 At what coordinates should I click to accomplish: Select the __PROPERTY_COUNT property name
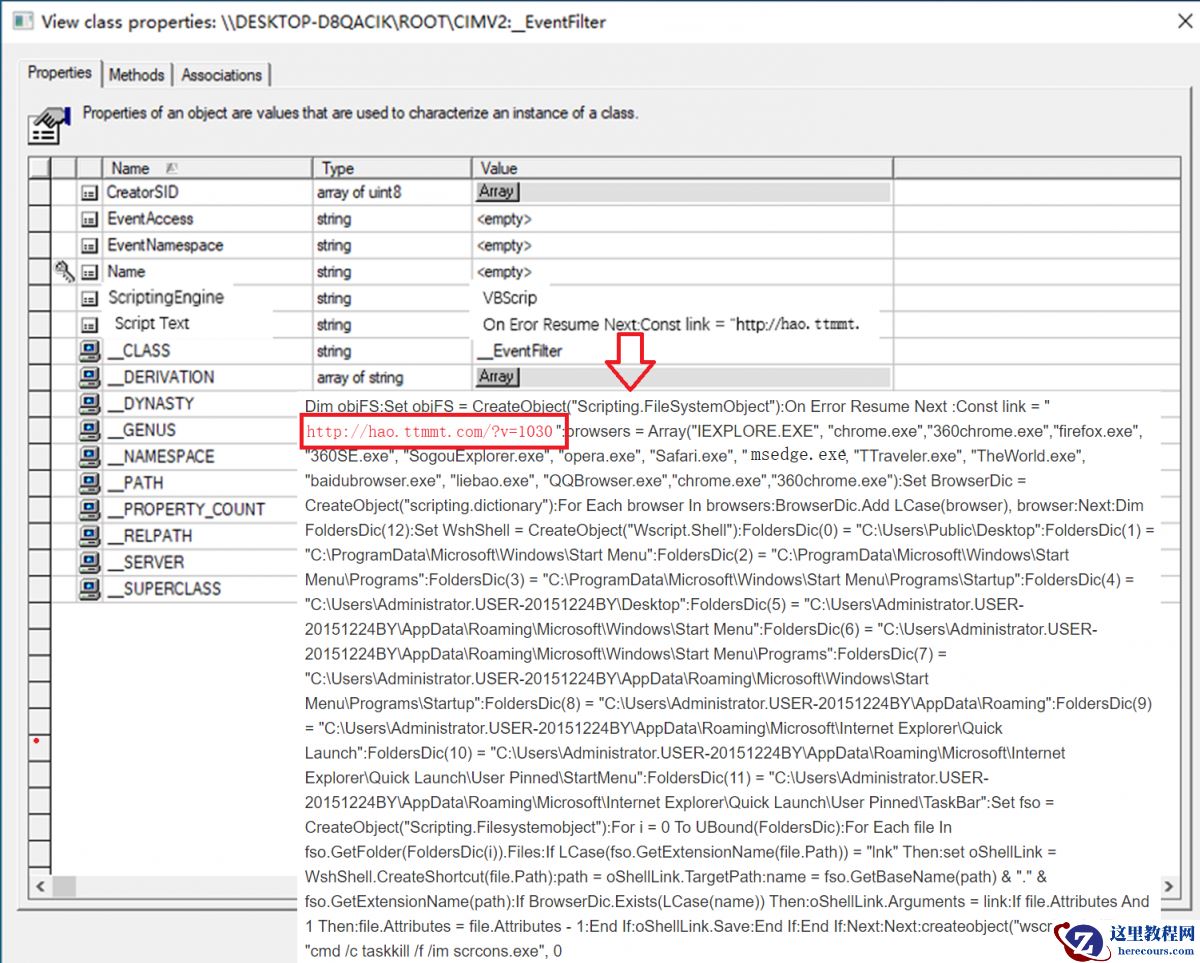(x=187, y=509)
